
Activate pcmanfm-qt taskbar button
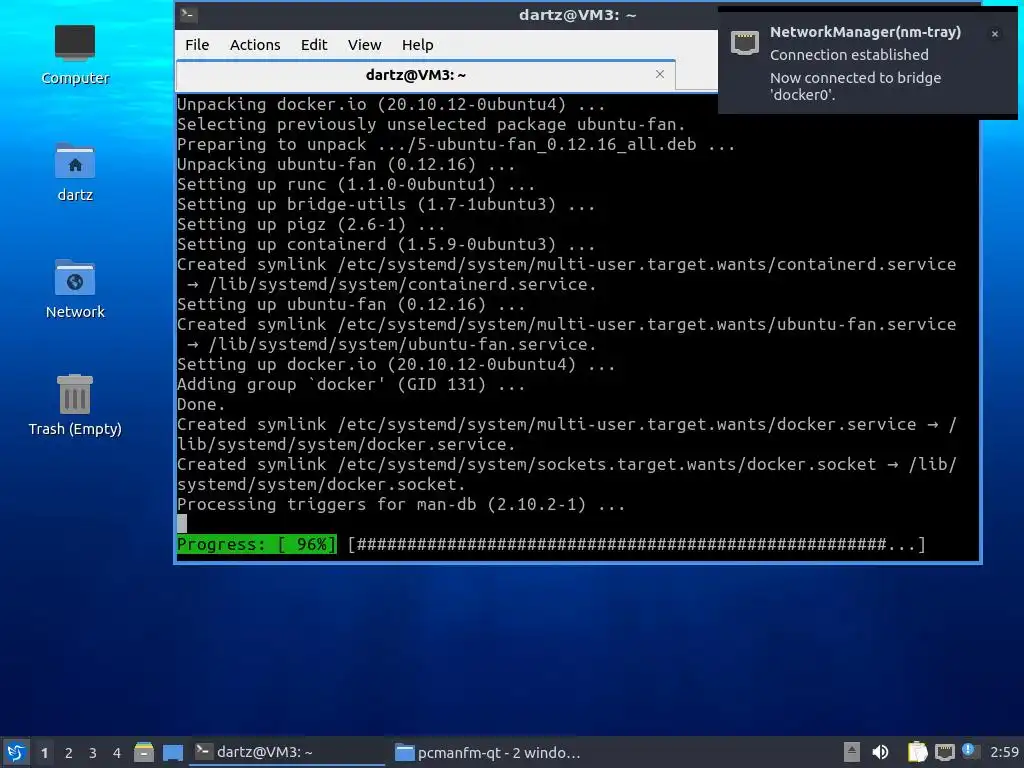pyautogui.click(x=488, y=752)
